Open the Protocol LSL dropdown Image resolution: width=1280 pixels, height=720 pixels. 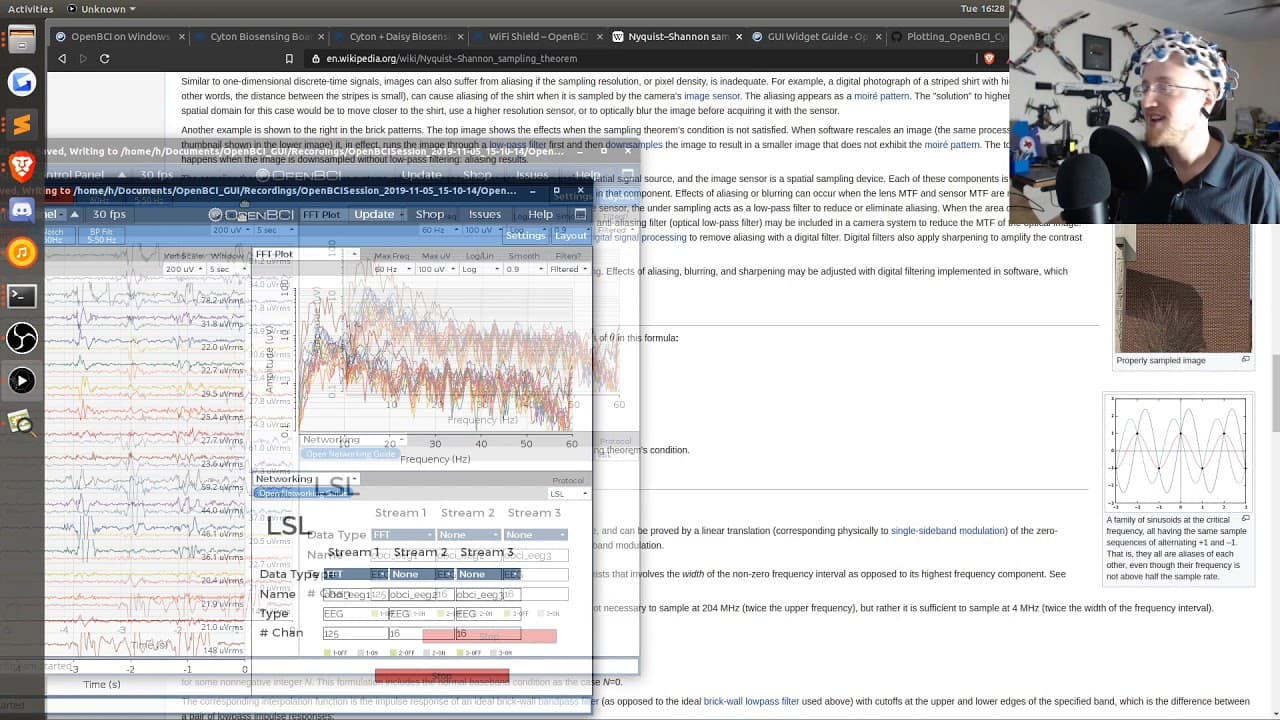point(568,494)
